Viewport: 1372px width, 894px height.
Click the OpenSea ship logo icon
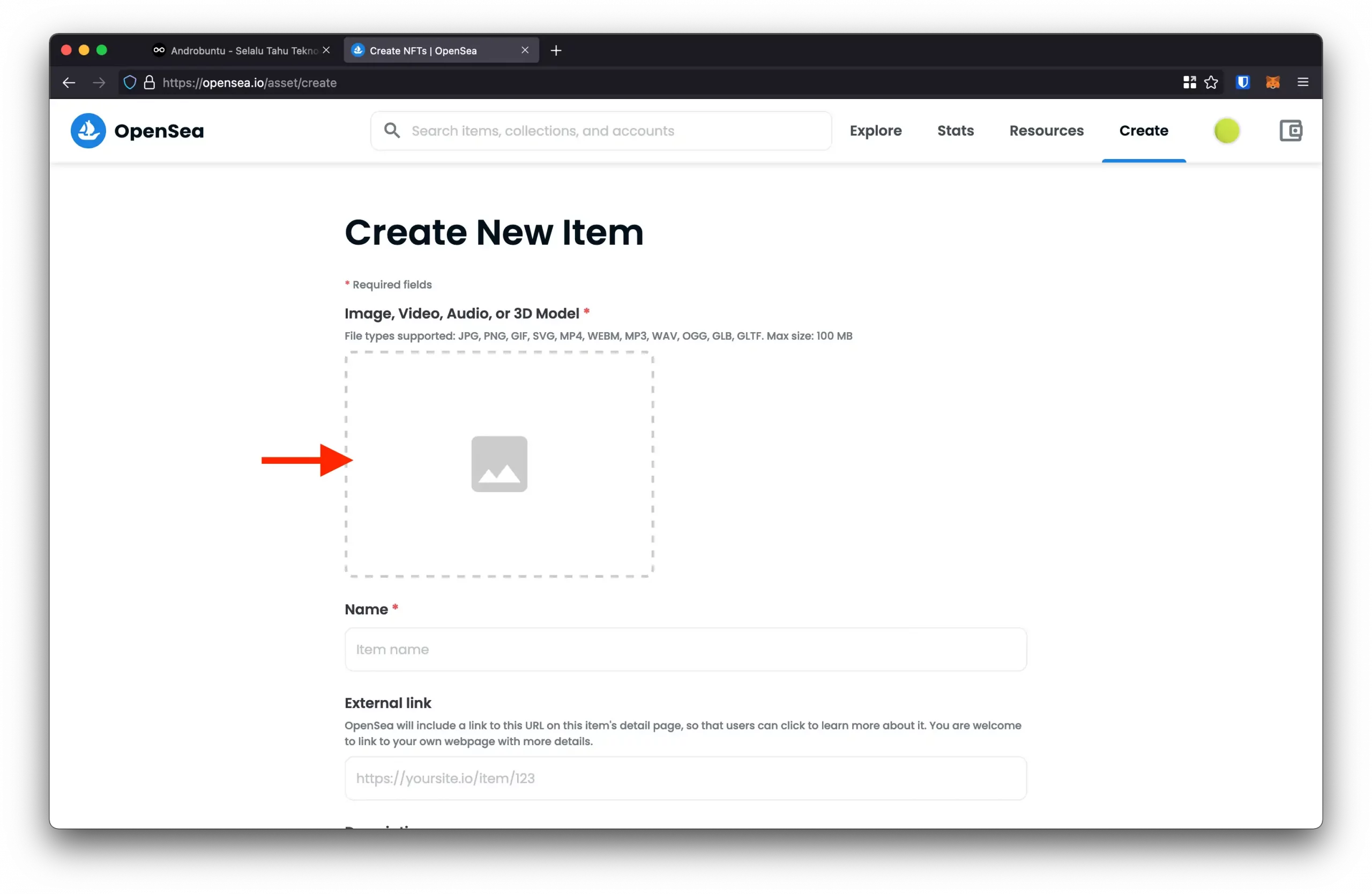click(x=88, y=131)
